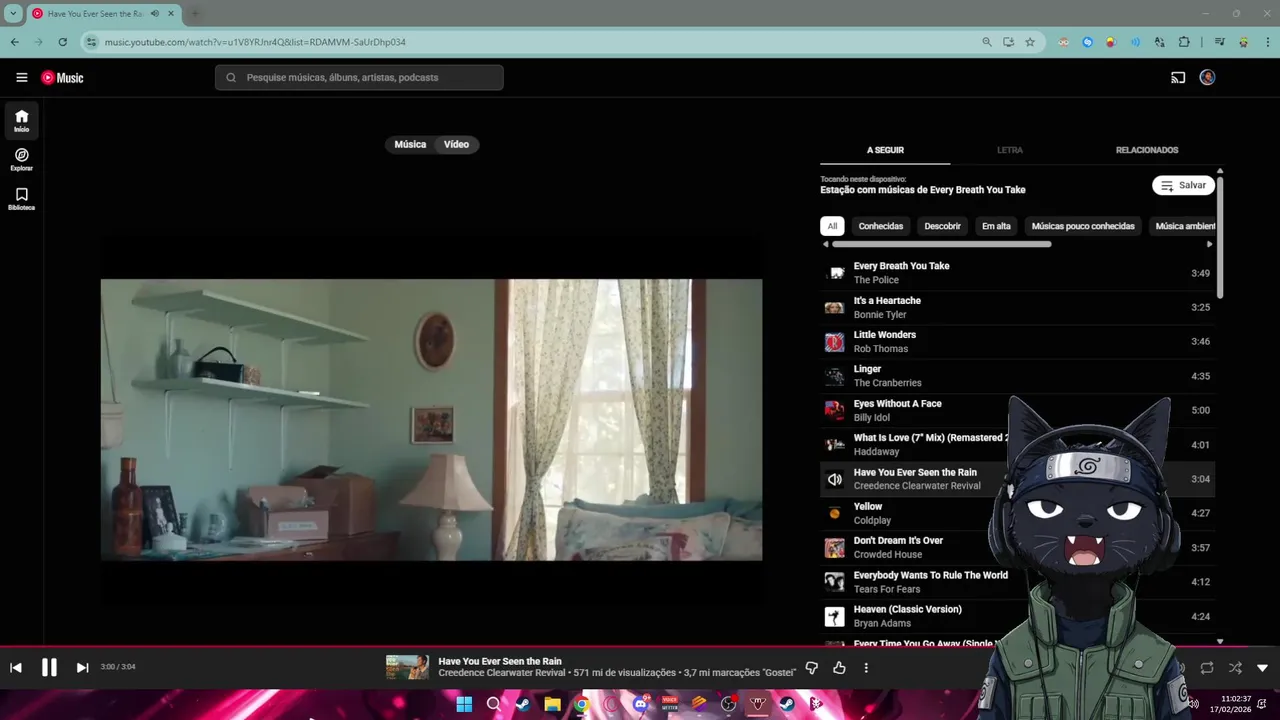Image resolution: width=1280 pixels, height=720 pixels.
Task: Open the account avatar menu
Action: point(1207,77)
